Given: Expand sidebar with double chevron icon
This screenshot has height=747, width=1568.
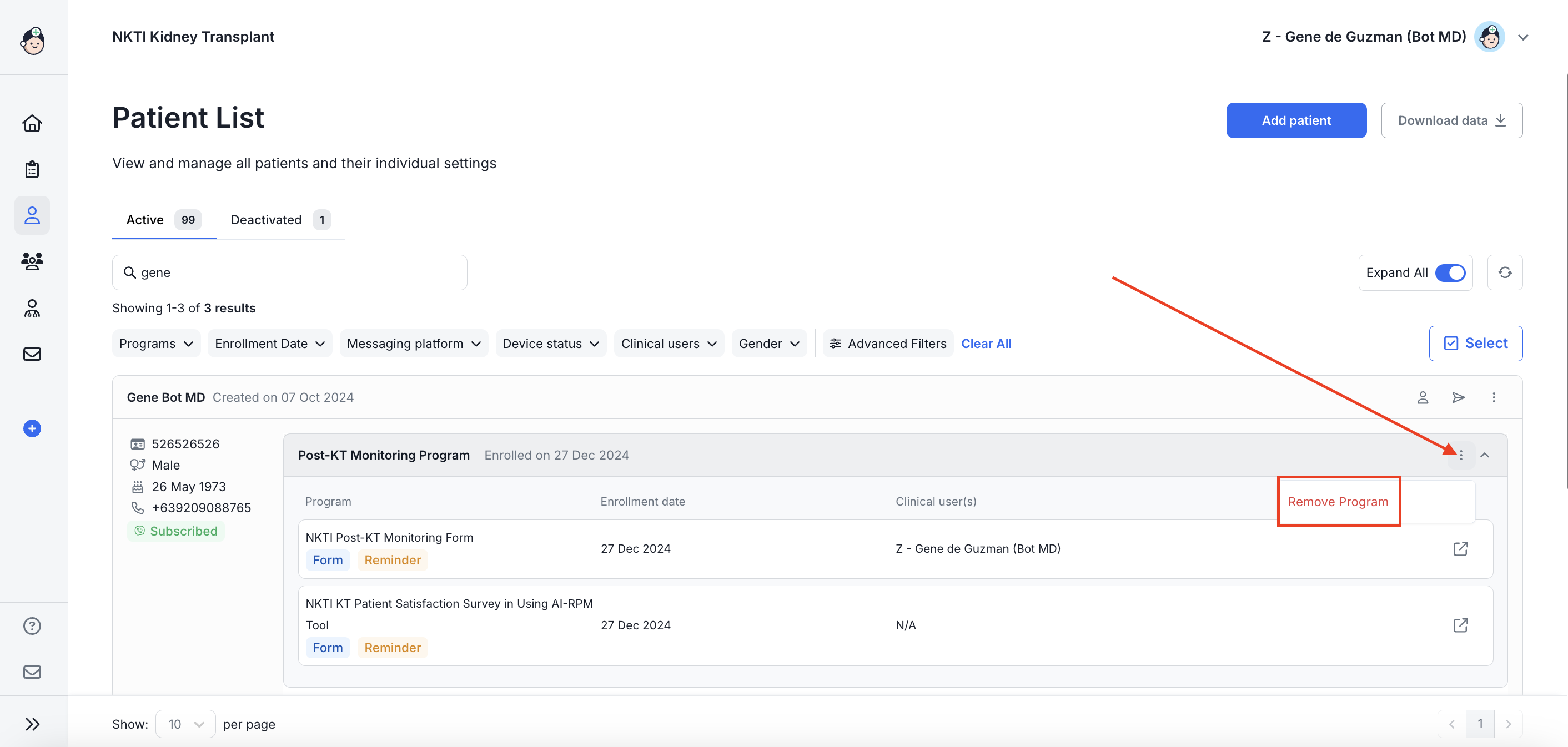Looking at the screenshot, I should (x=32, y=724).
